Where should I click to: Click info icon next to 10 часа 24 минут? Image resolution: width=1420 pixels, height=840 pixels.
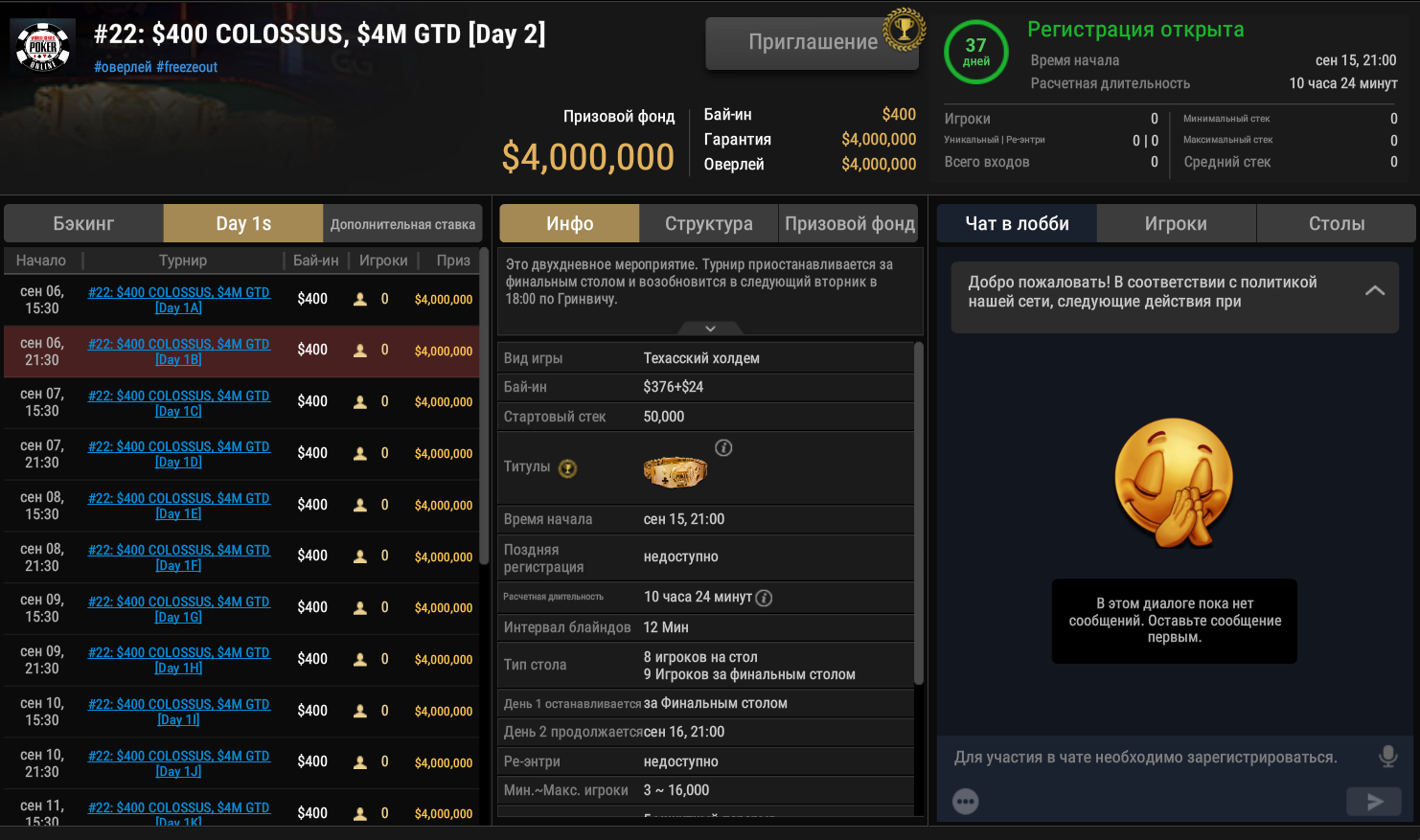click(764, 598)
